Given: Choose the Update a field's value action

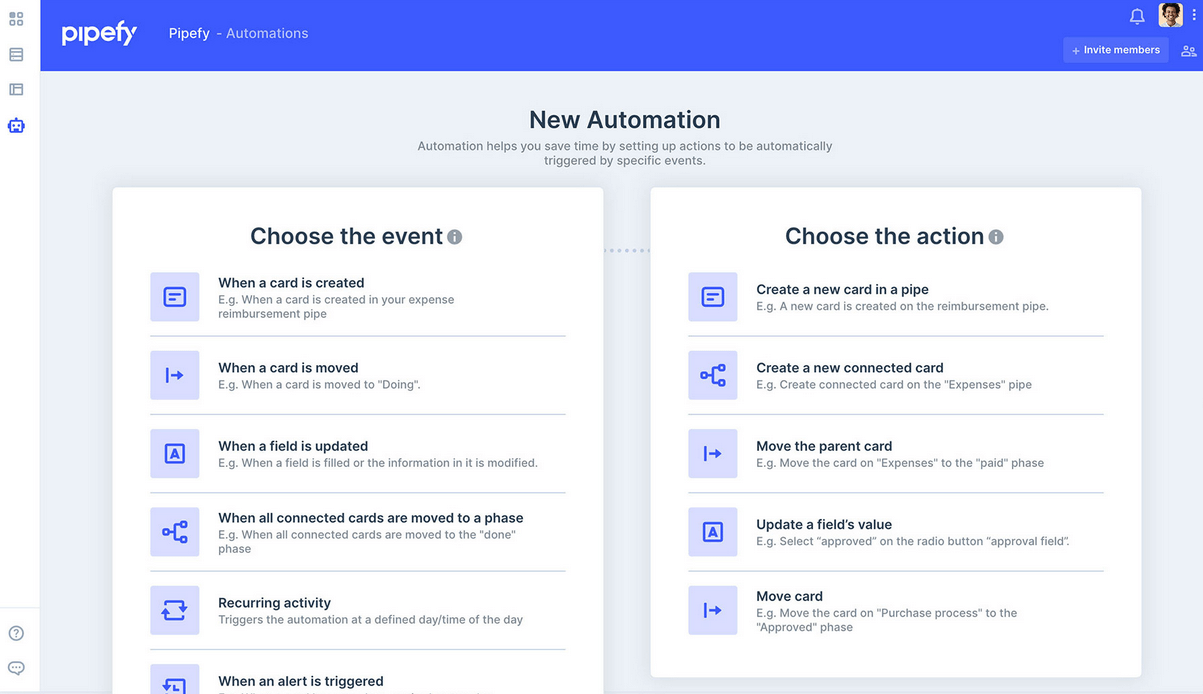Looking at the screenshot, I should click(896, 532).
